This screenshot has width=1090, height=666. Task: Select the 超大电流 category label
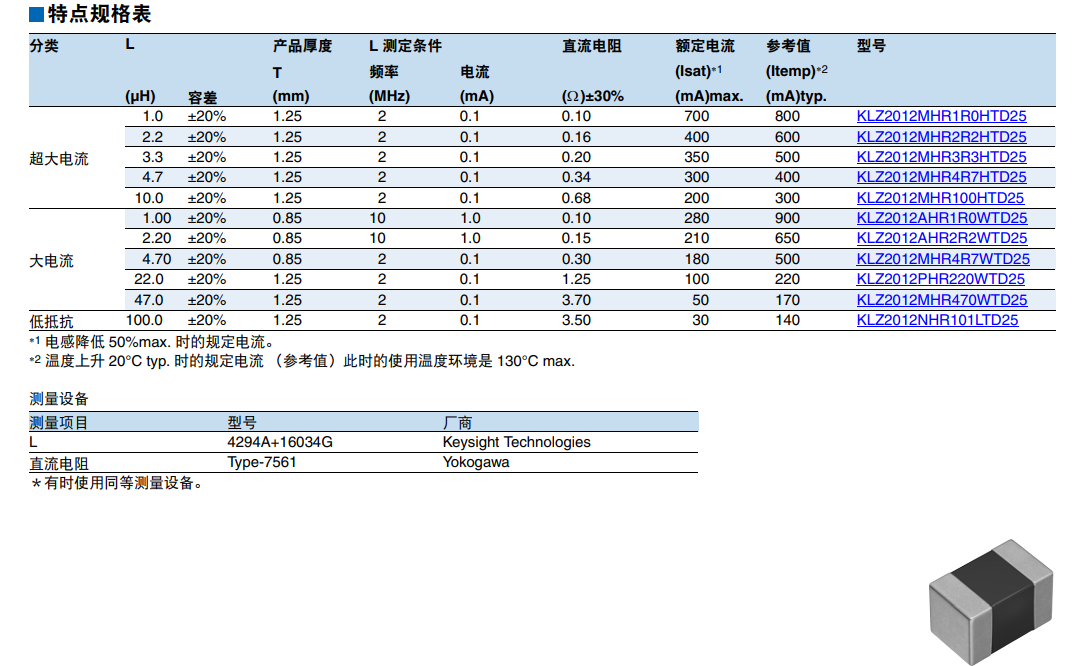tap(58, 159)
